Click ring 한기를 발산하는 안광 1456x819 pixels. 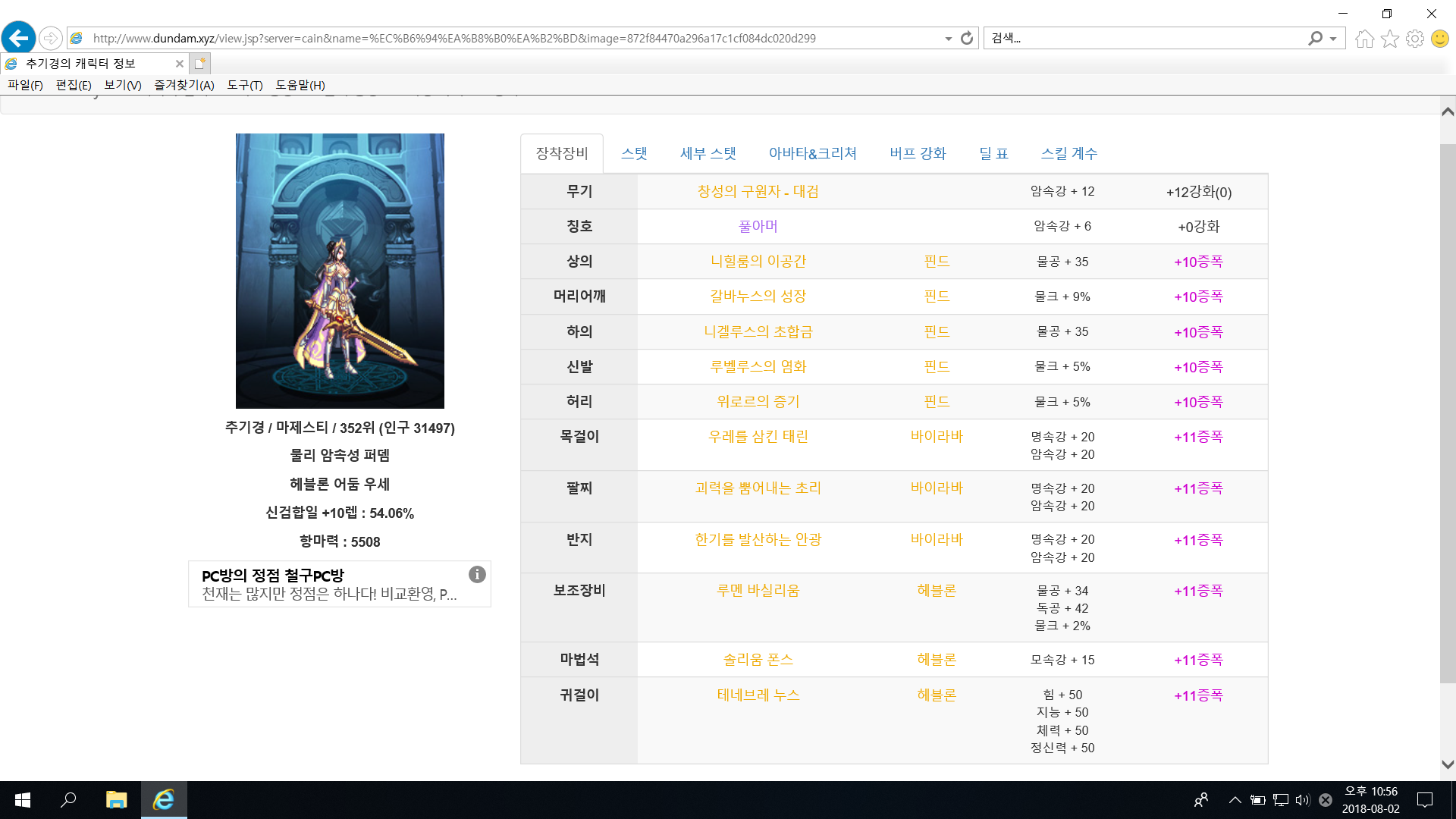click(758, 539)
